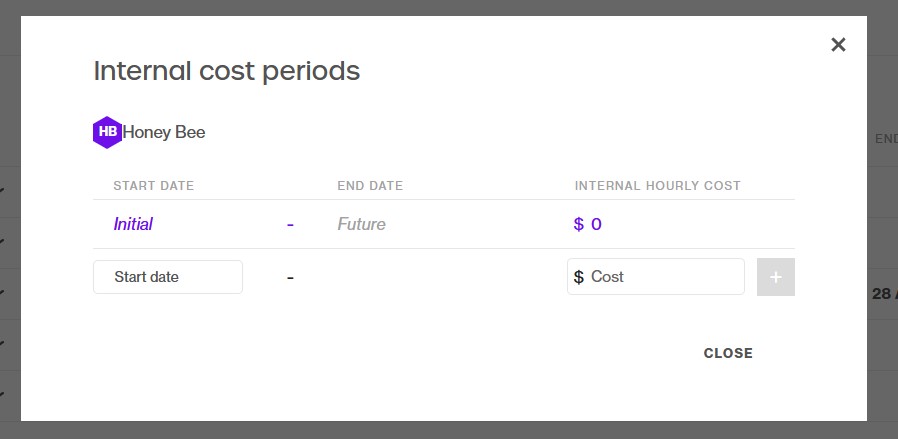The image size is (898, 439).
Task: Focus the Cost input field
Action: pyautogui.click(x=656, y=277)
